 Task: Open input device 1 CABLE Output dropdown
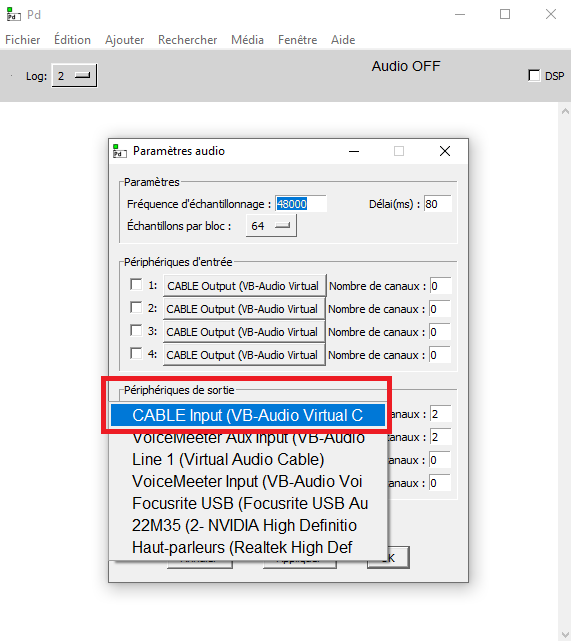click(x=244, y=286)
